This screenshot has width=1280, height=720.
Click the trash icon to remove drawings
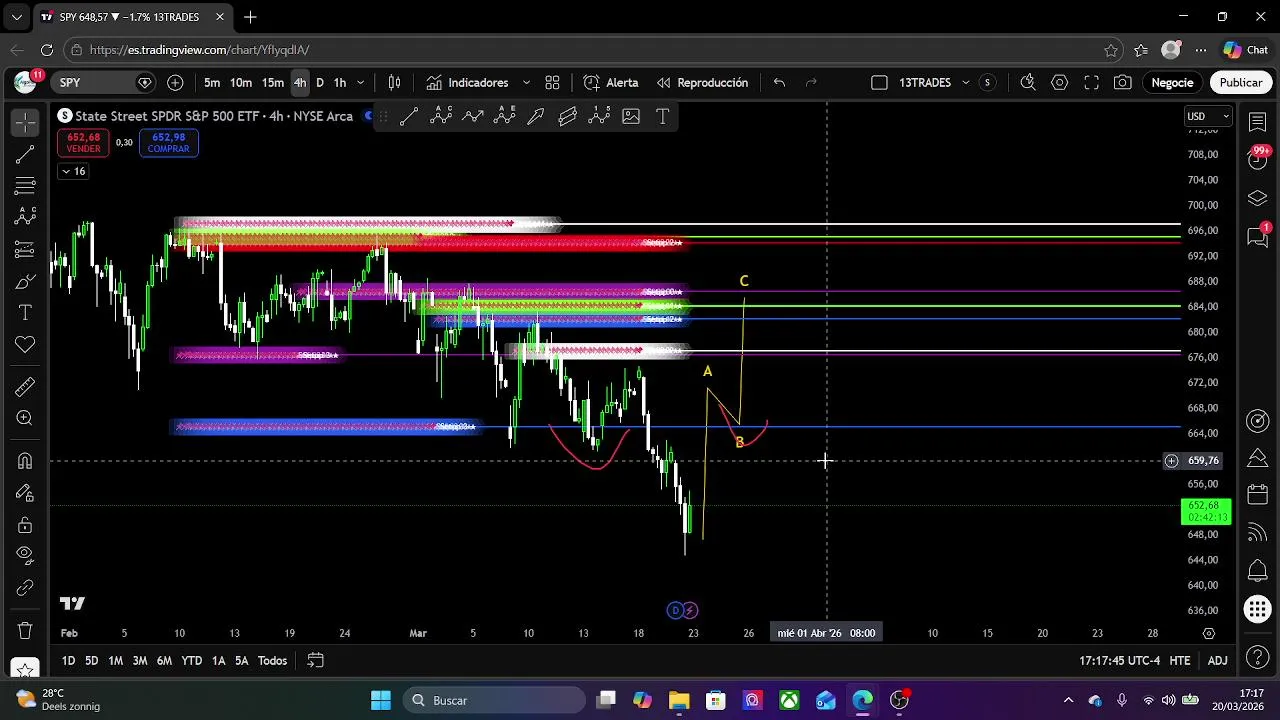click(x=25, y=631)
